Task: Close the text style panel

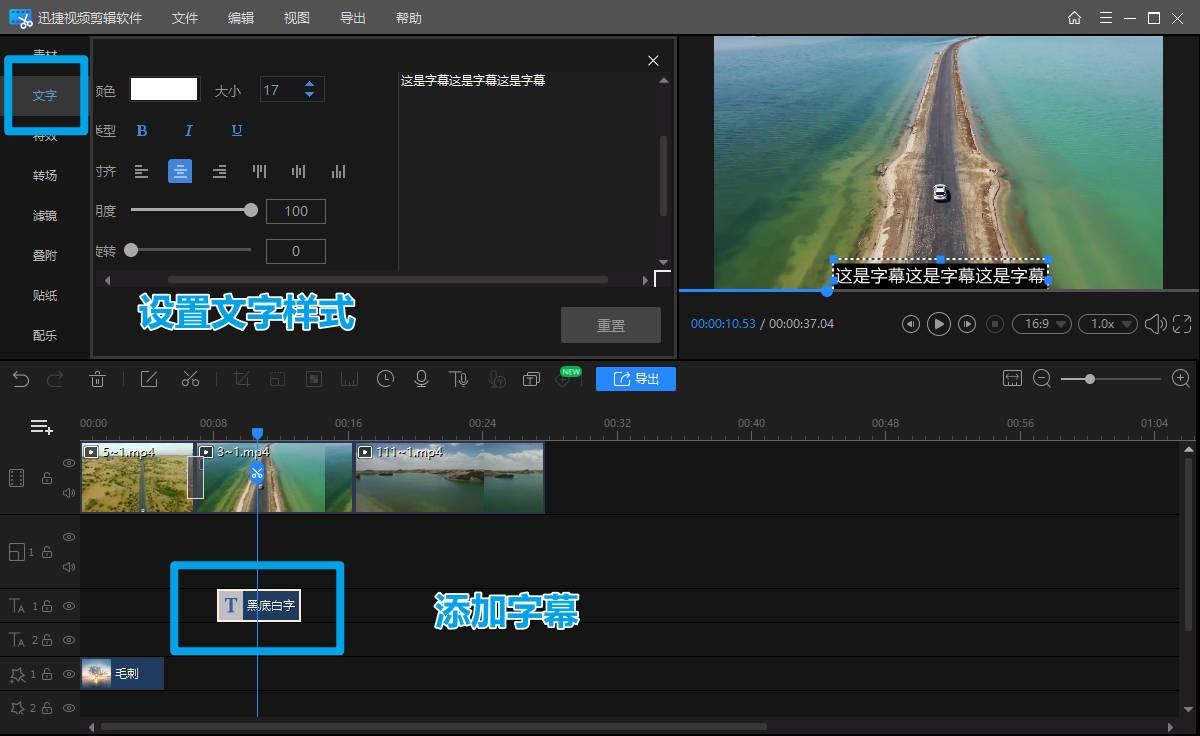Action: [653, 61]
